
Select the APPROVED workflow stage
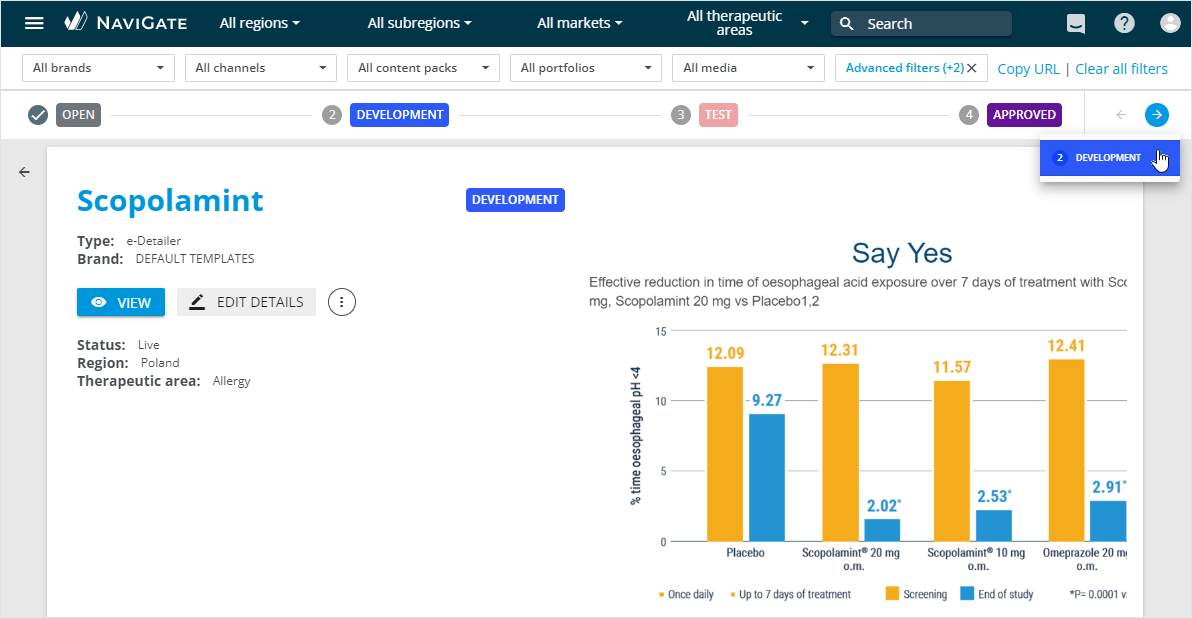(x=1024, y=115)
